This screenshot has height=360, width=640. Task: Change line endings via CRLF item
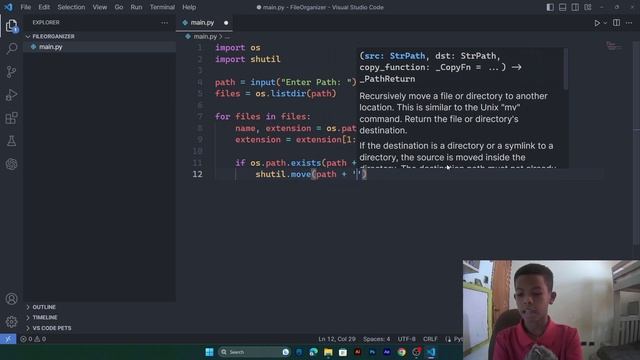(x=430, y=339)
